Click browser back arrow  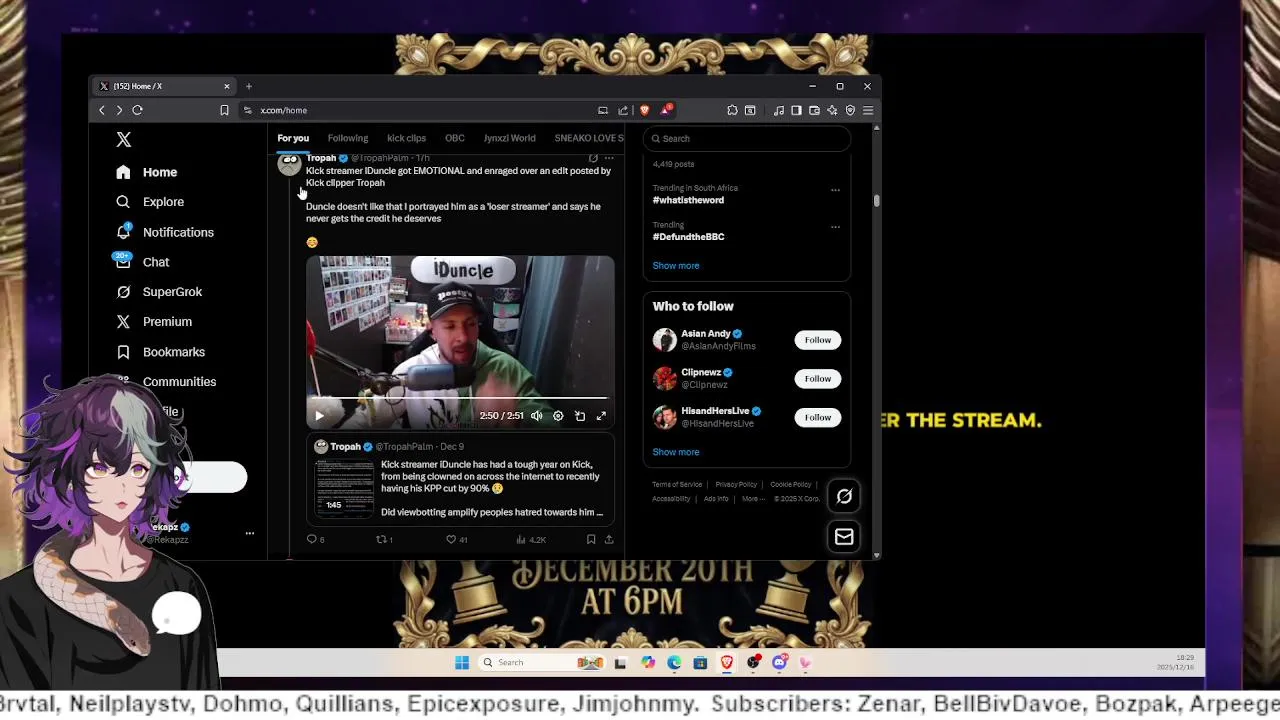[101, 110]
